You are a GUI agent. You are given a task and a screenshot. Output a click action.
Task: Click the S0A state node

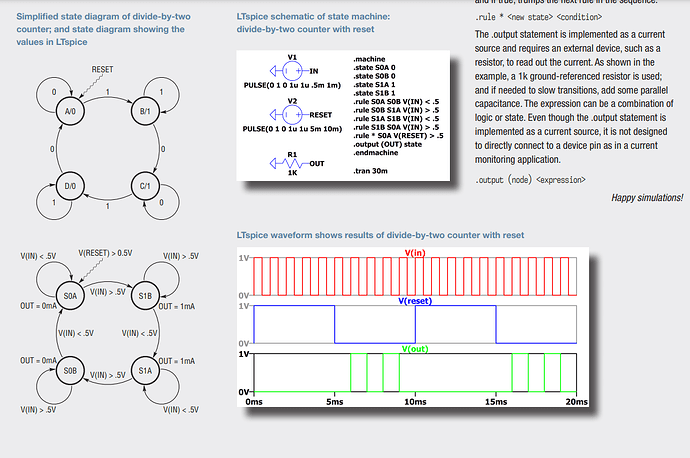pos(71,297)
